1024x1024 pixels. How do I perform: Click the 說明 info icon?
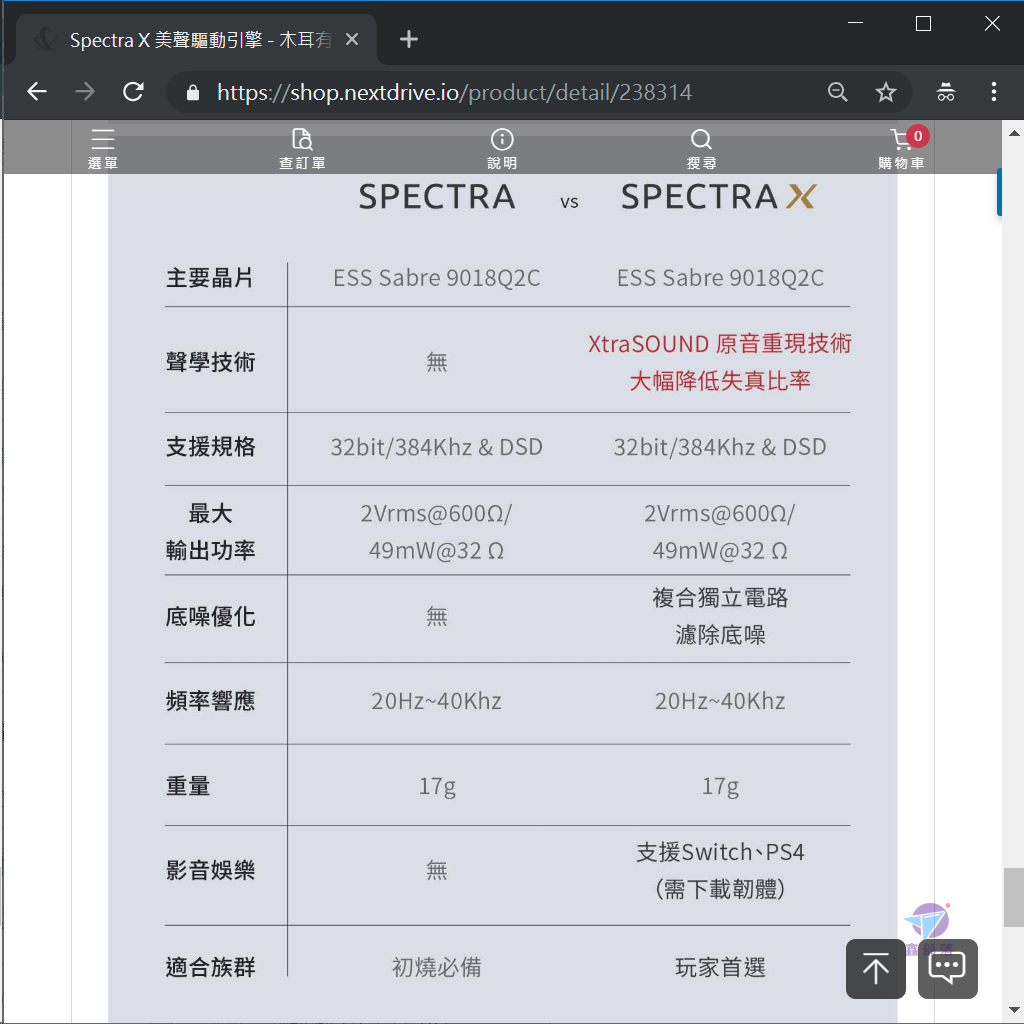[x=502, y=148]
